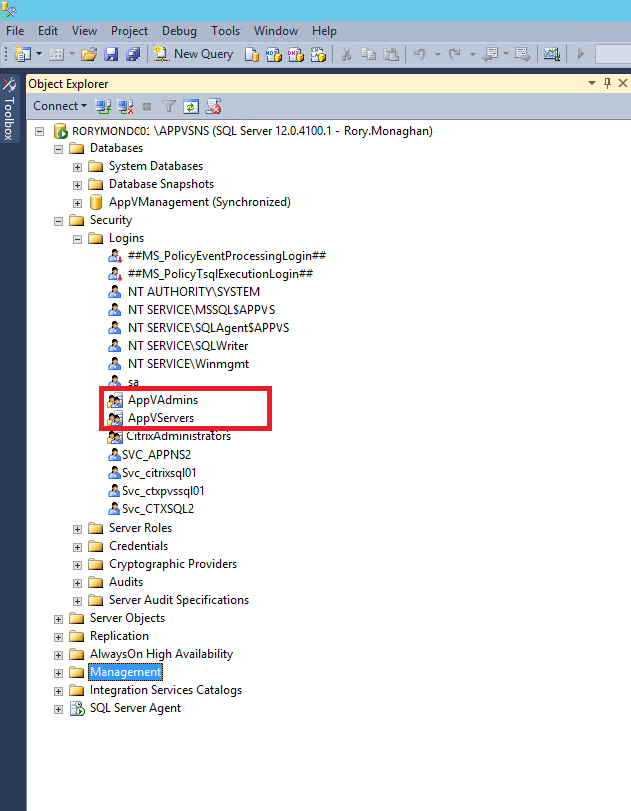Select NT AUTHORITY\SYSTEM login
Viewport: 631px width, 811px height.
[194, 292]
